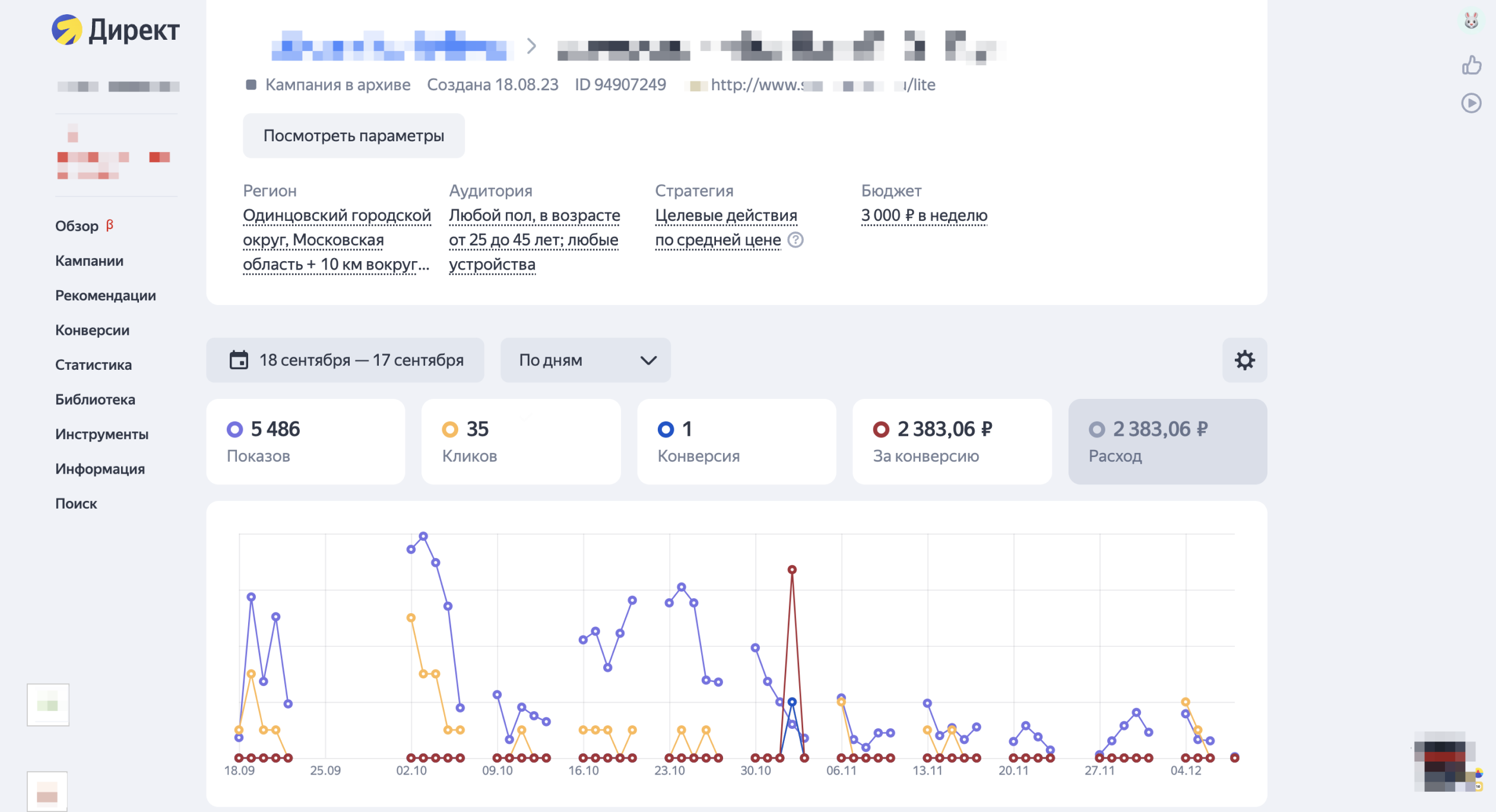This screenshot has width=1496, height=812.
Task: Expand the По дням grouping dropdown
Action: [585, 360]
